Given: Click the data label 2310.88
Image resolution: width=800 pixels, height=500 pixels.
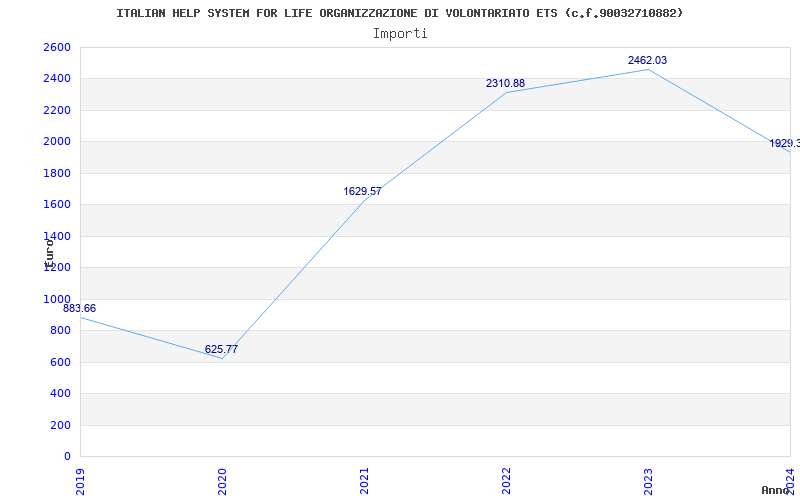Looking at the screenshot, I should click(505, 83).
